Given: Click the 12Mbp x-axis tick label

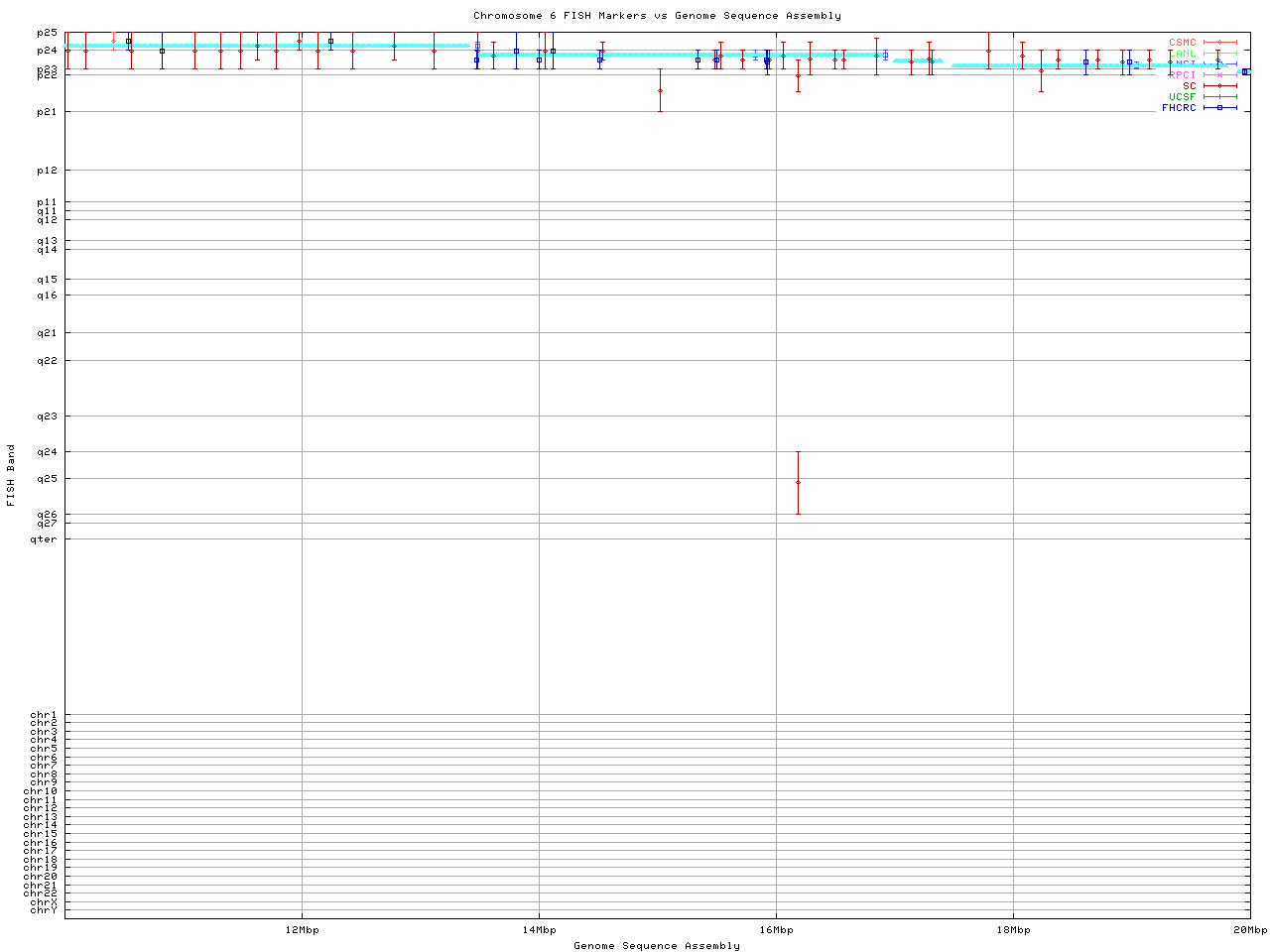Looking at the screenshot, I should point(302,930).
